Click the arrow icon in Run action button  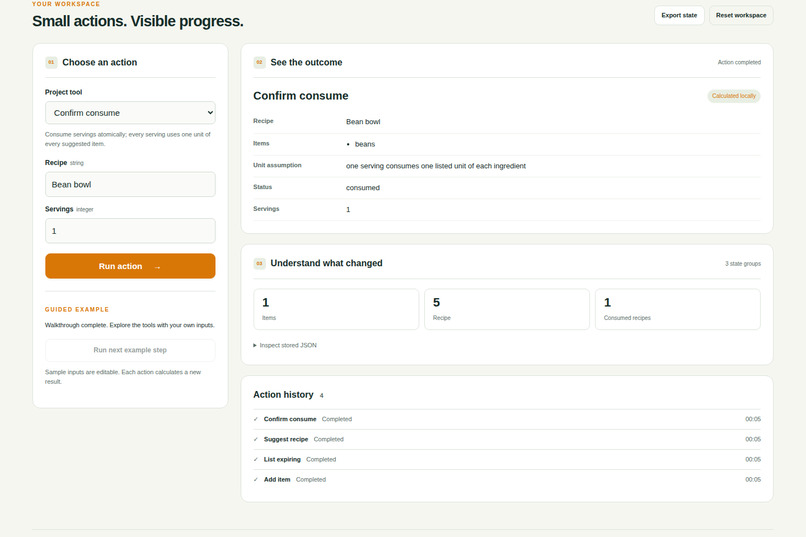(x=157, y=267)
